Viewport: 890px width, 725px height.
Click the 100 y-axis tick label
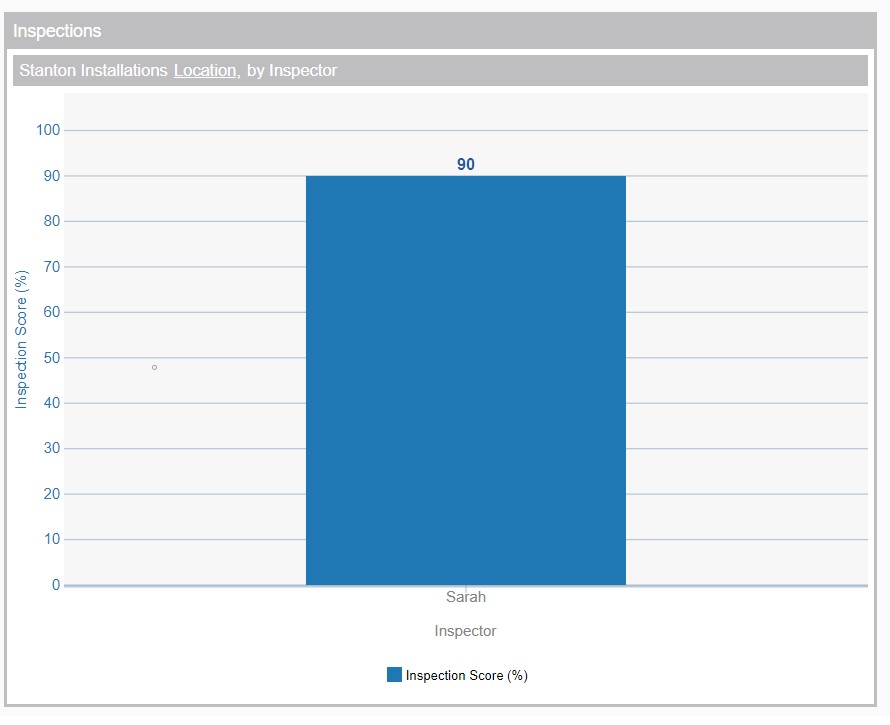48,130
